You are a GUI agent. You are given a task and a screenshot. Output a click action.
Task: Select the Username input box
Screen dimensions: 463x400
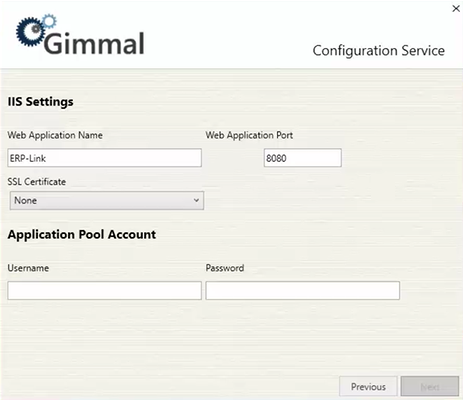coord(105,290)
